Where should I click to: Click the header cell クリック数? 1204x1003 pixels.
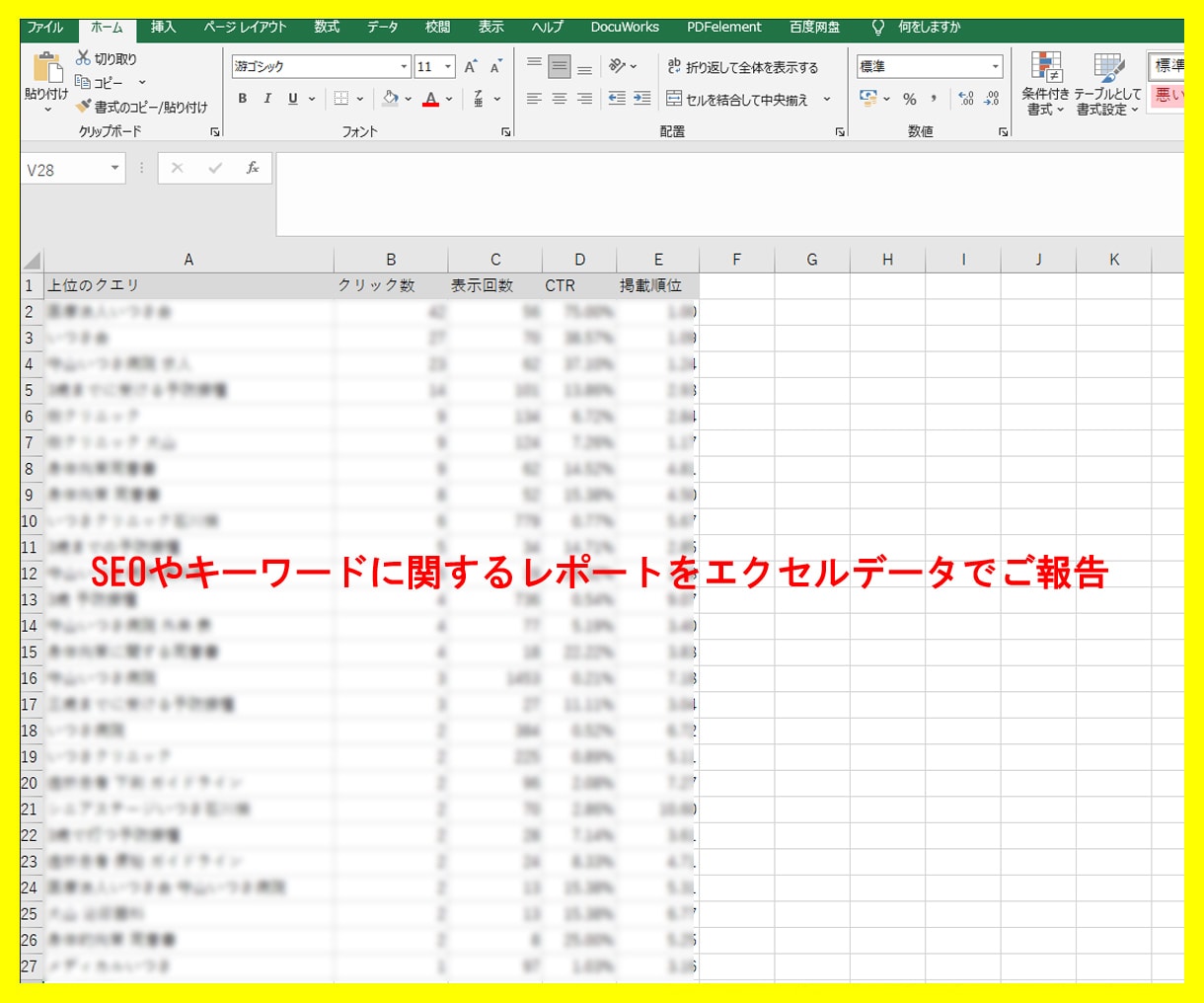tap(391, 286)
